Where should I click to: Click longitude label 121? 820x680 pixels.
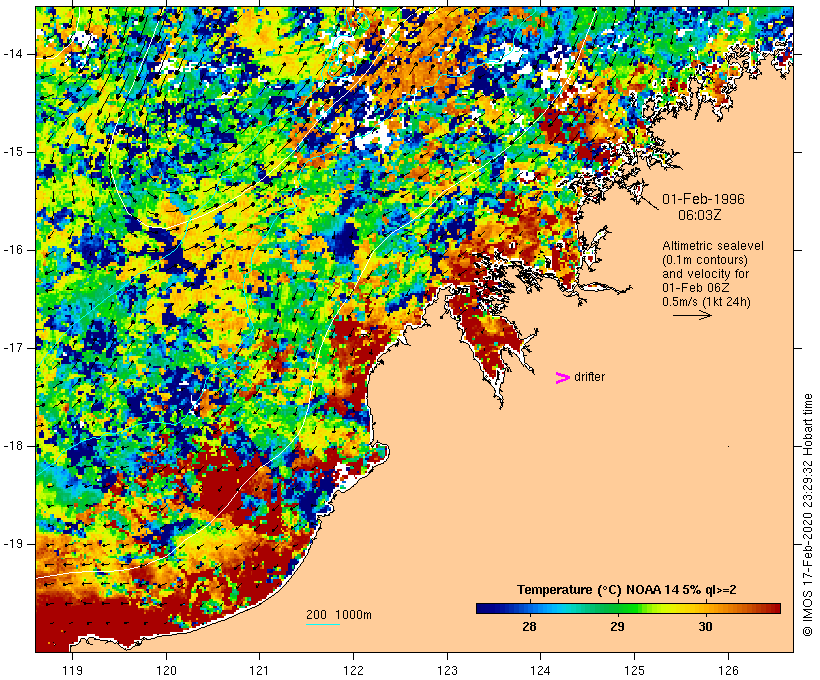tap(259, 670)
